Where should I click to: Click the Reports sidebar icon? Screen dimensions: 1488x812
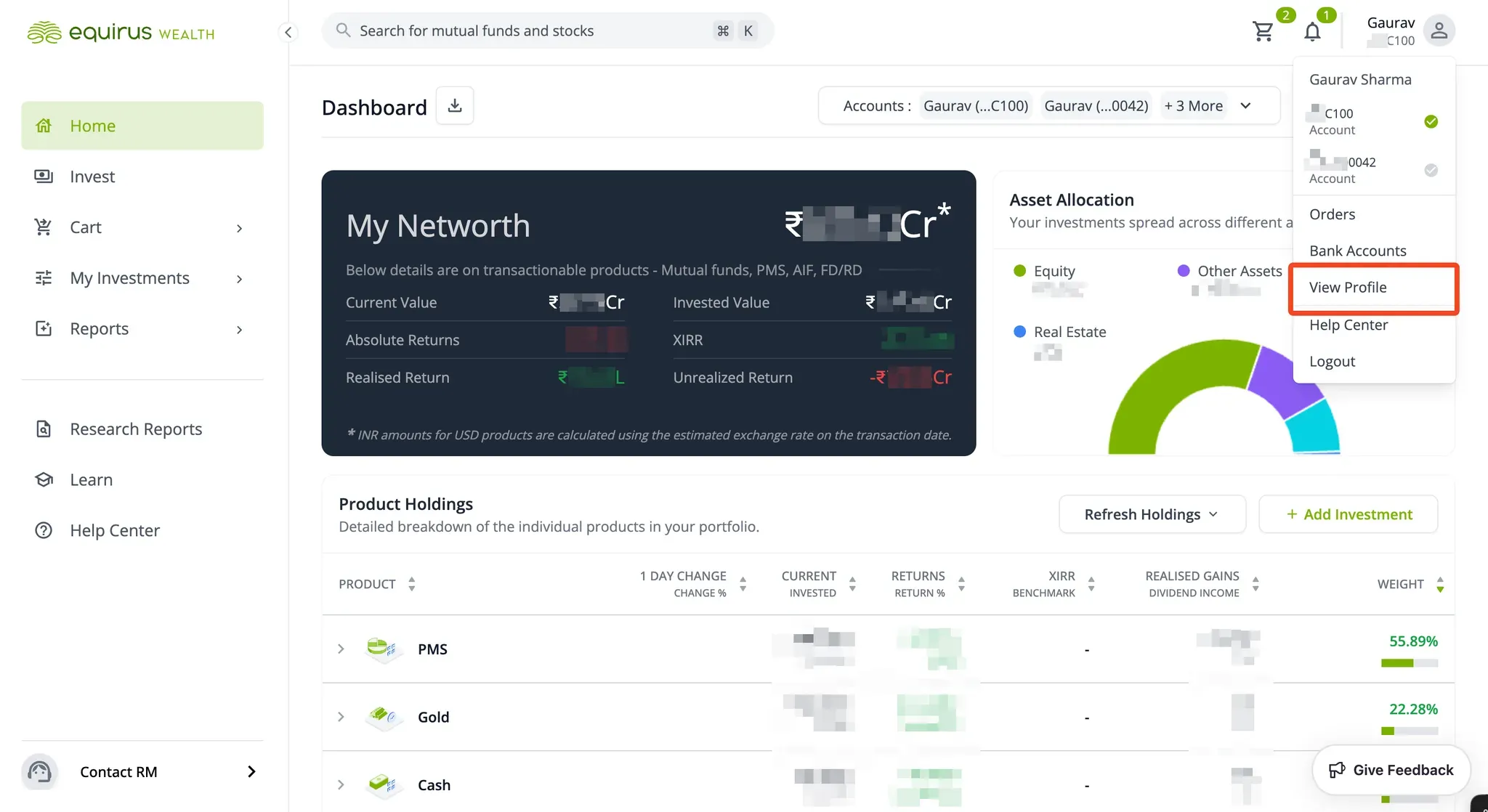(x=44, y=329)
